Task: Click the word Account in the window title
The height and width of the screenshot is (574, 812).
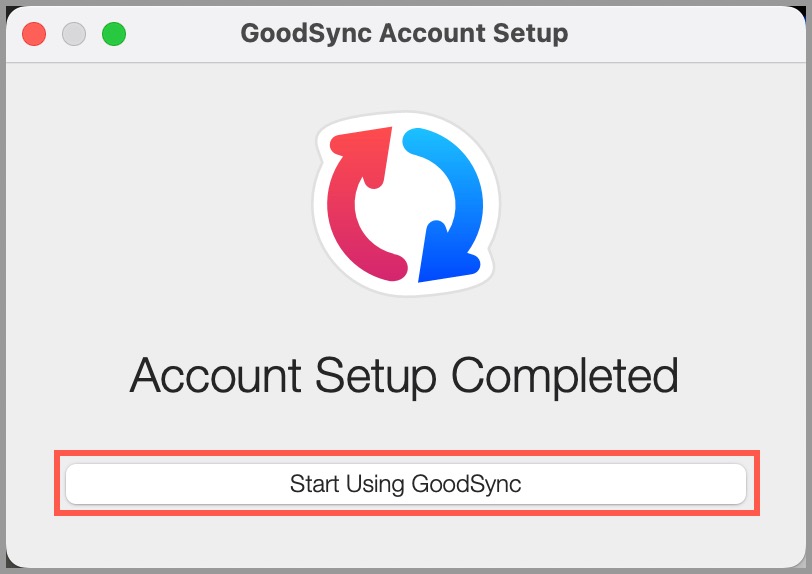Action: tap(432, 33)
